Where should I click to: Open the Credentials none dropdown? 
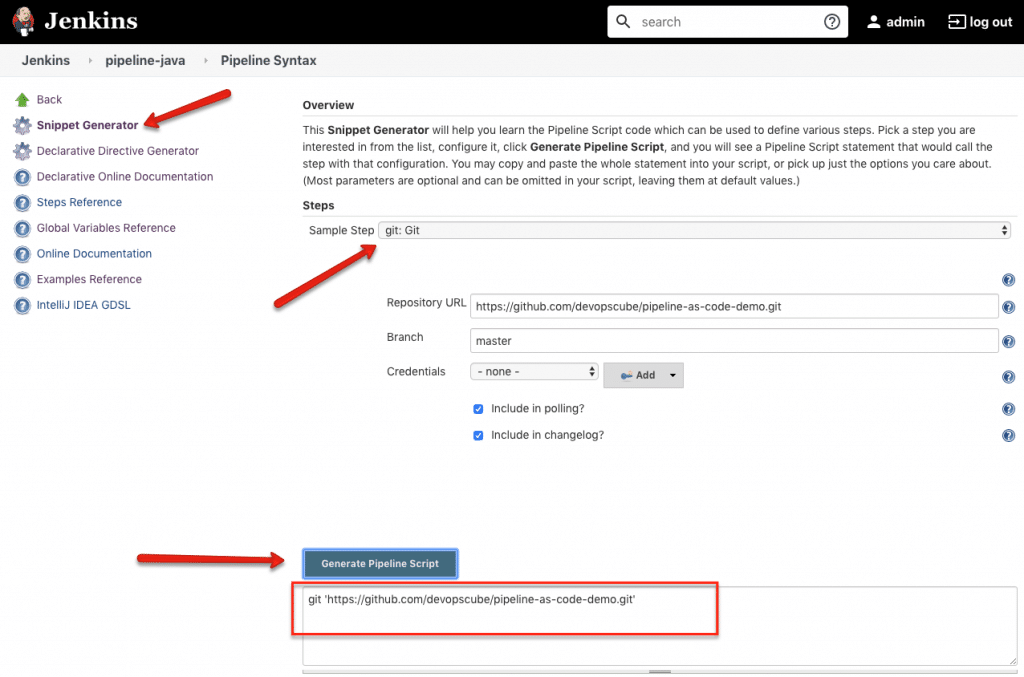click(x=534, y=372)
